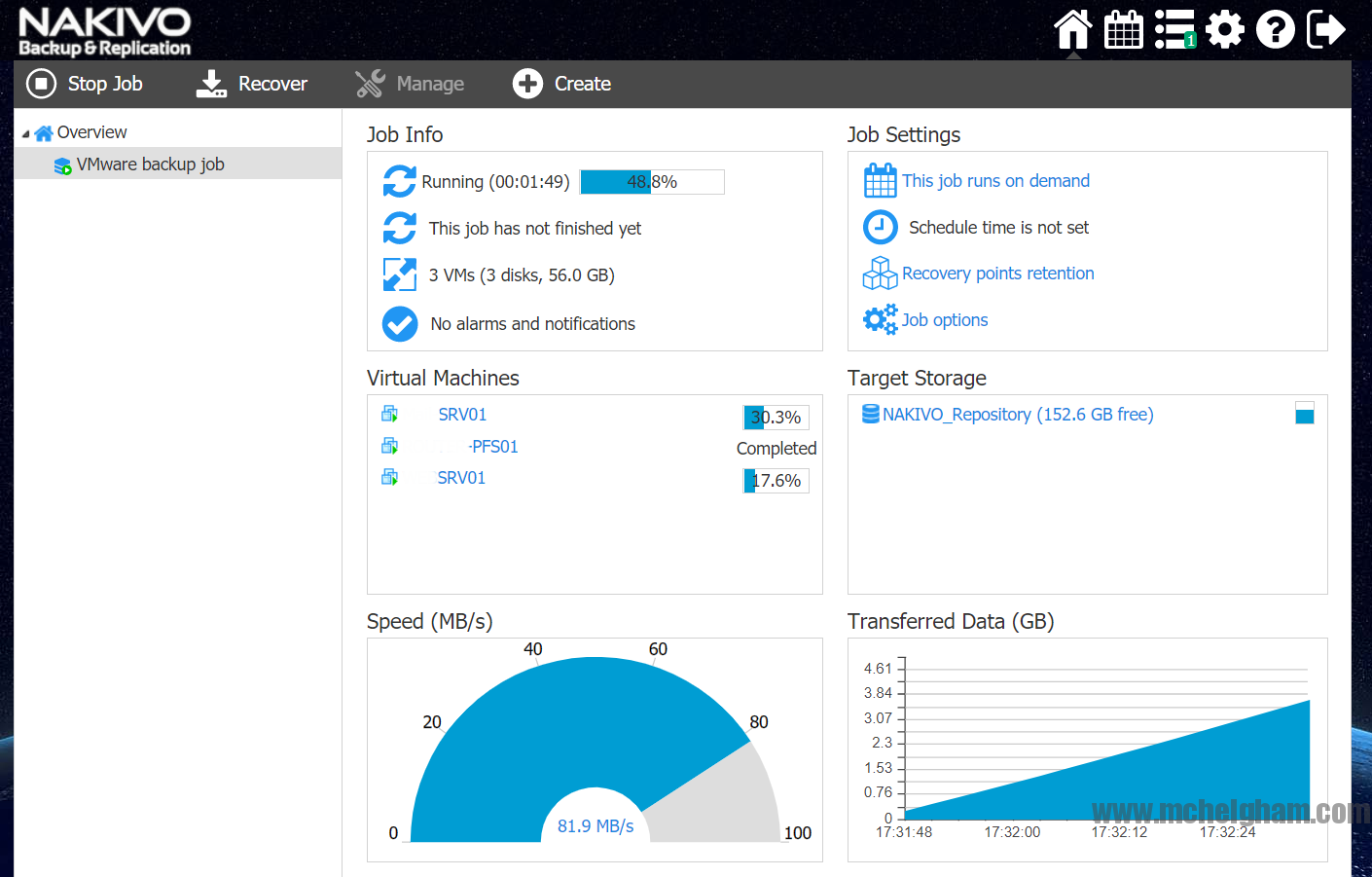
Task: Click 'This job has not finished yet' text
Action: click(535, 229)
